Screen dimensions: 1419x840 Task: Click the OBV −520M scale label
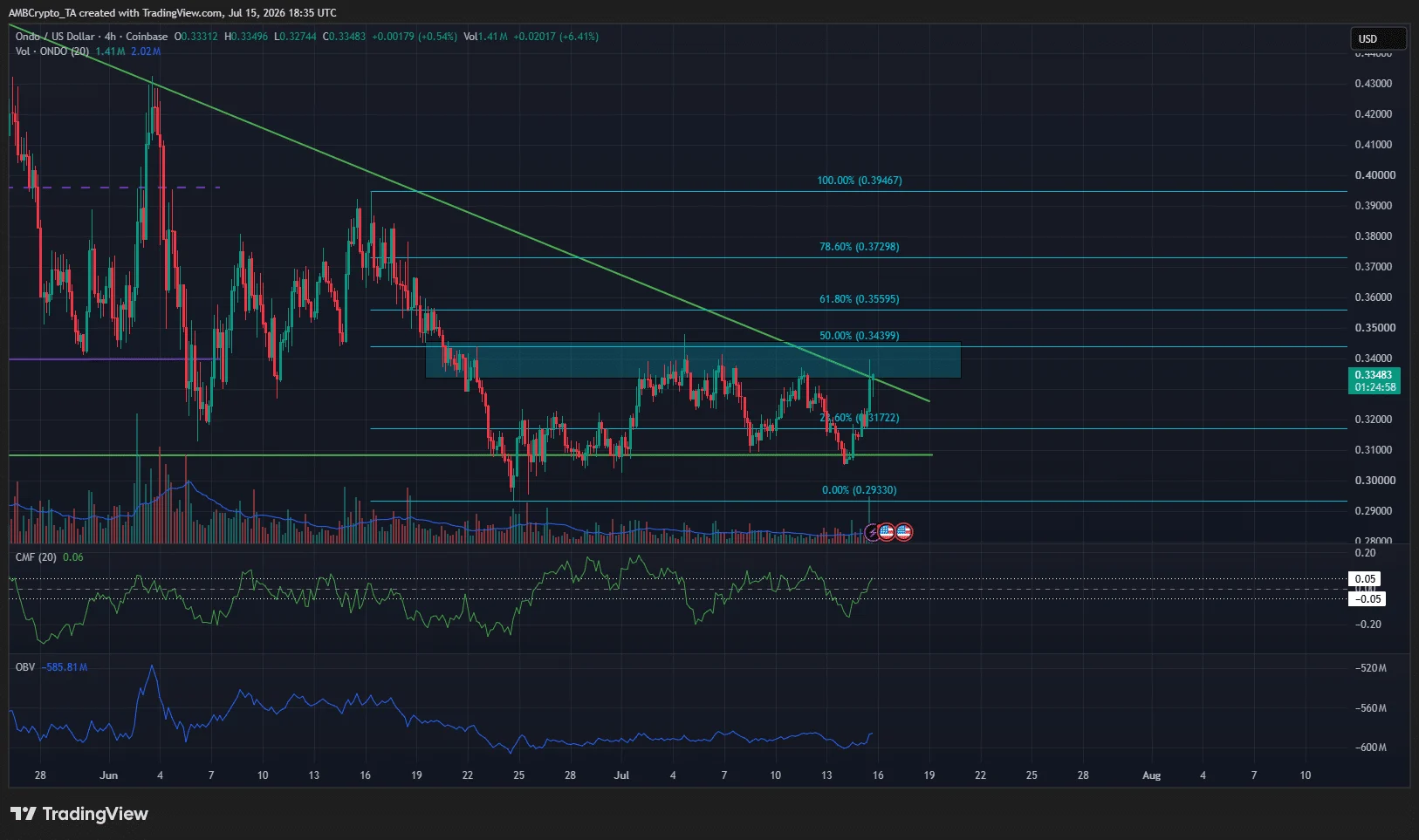point(1371,668)
